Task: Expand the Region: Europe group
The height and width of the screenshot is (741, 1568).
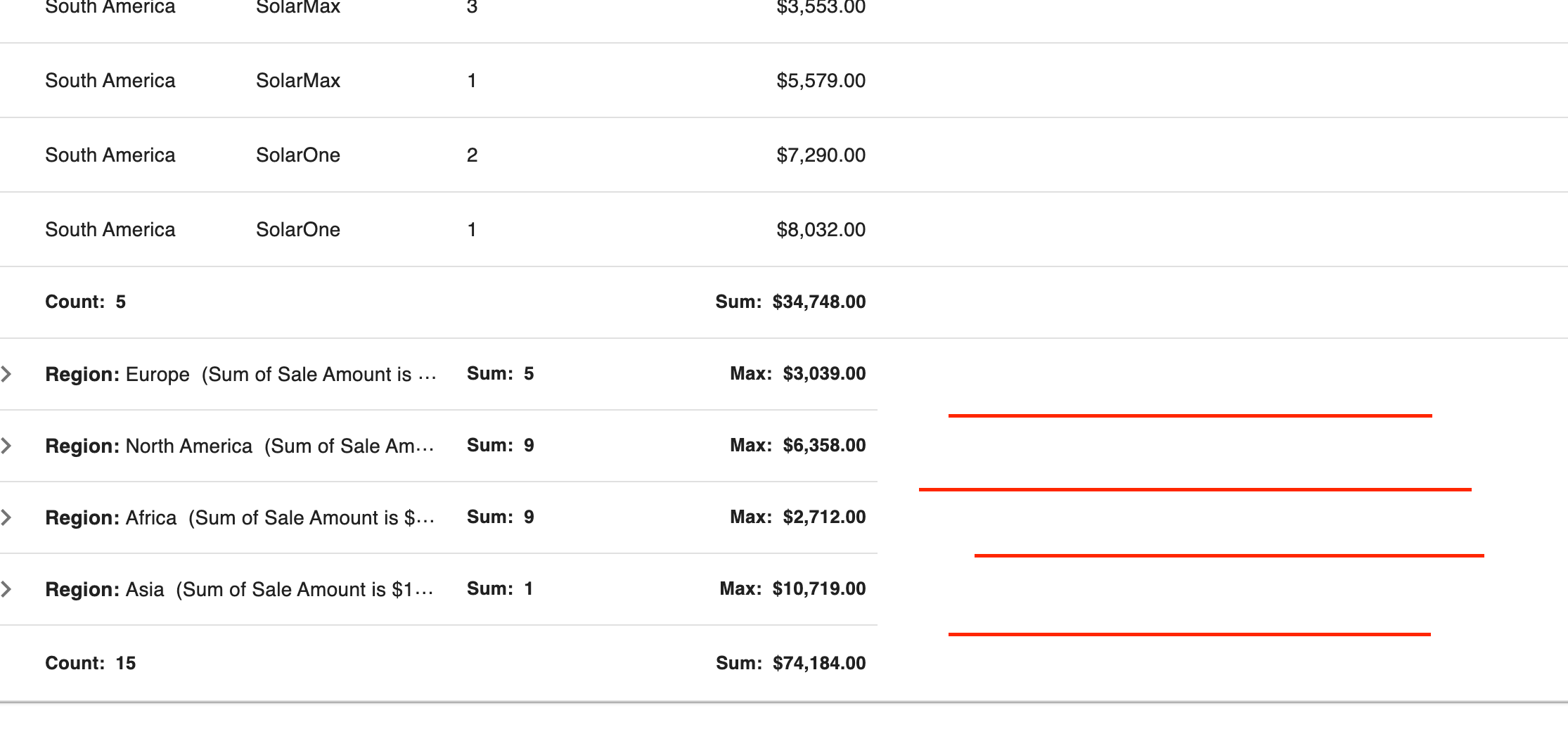Action: click(9, 373)
